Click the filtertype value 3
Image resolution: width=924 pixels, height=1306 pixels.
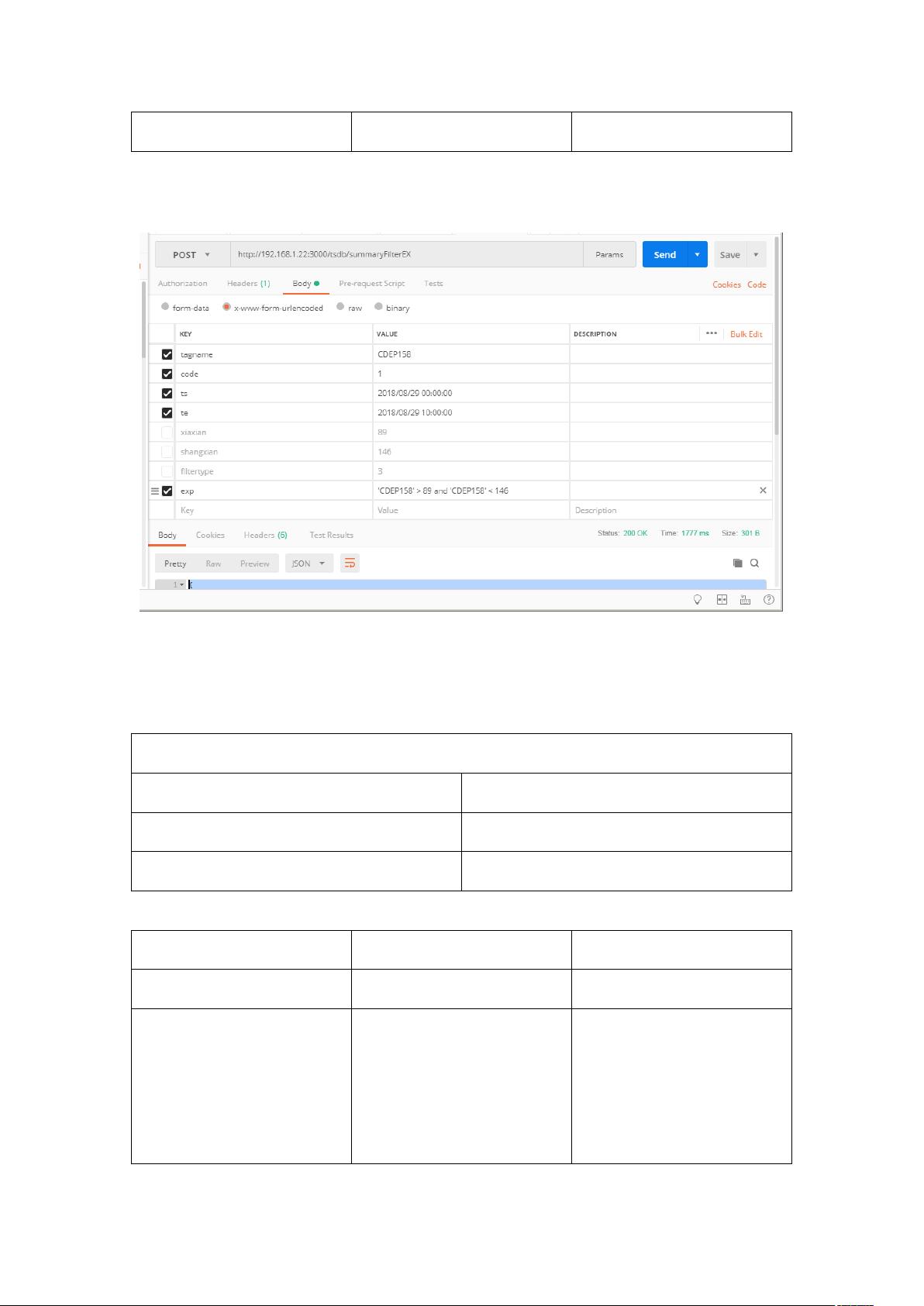[x=380, y=471]
